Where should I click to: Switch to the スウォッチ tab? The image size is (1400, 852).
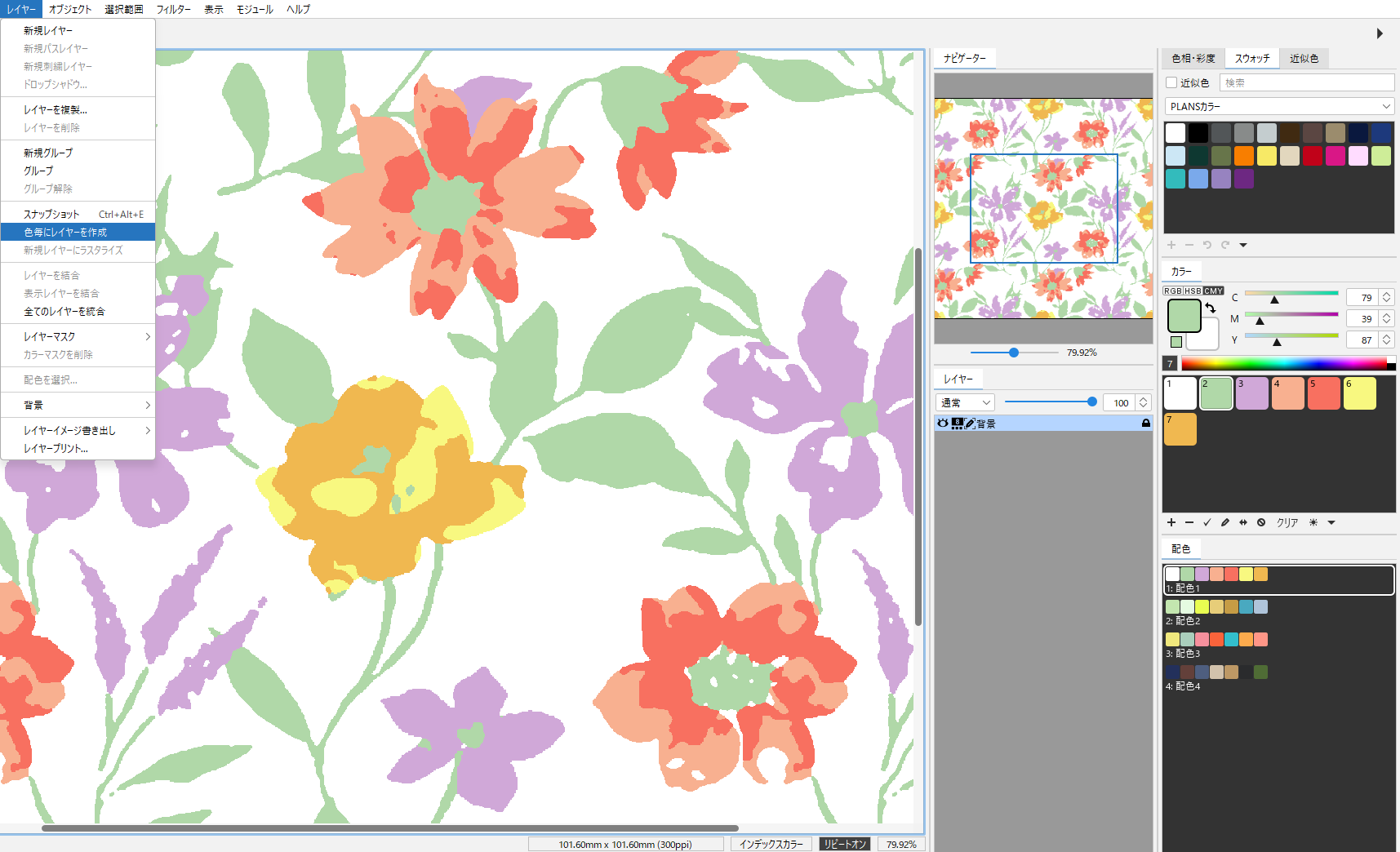[1252, 58]
